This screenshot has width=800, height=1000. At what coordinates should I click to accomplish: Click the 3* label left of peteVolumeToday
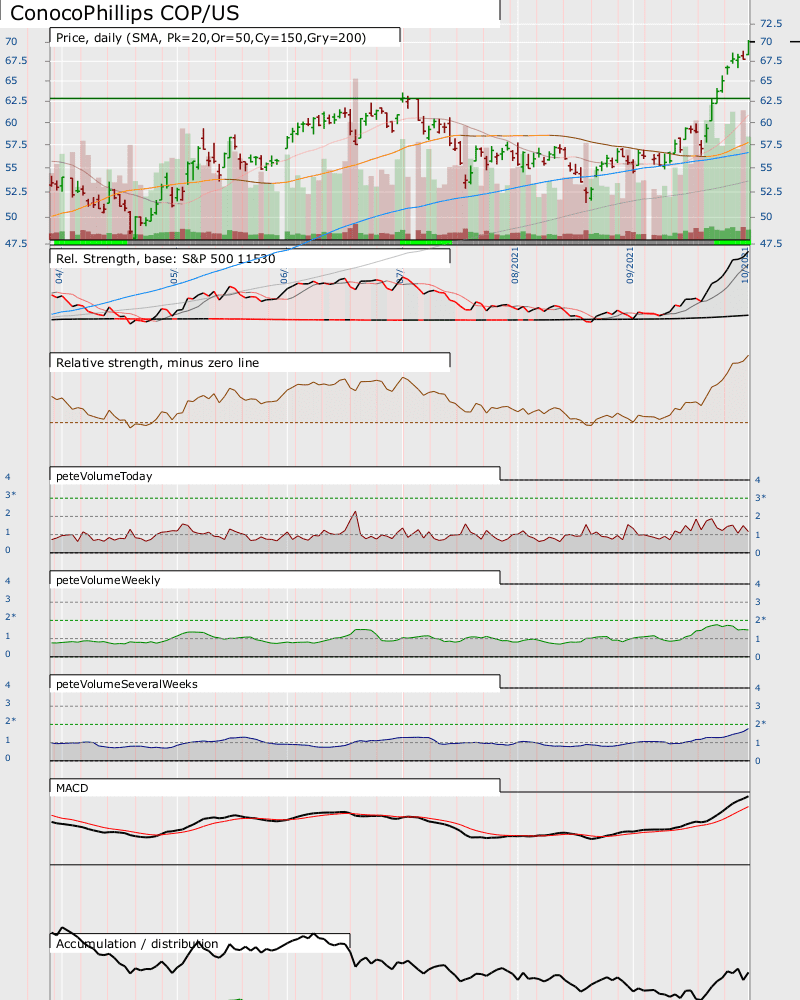(x=11, y=495)
